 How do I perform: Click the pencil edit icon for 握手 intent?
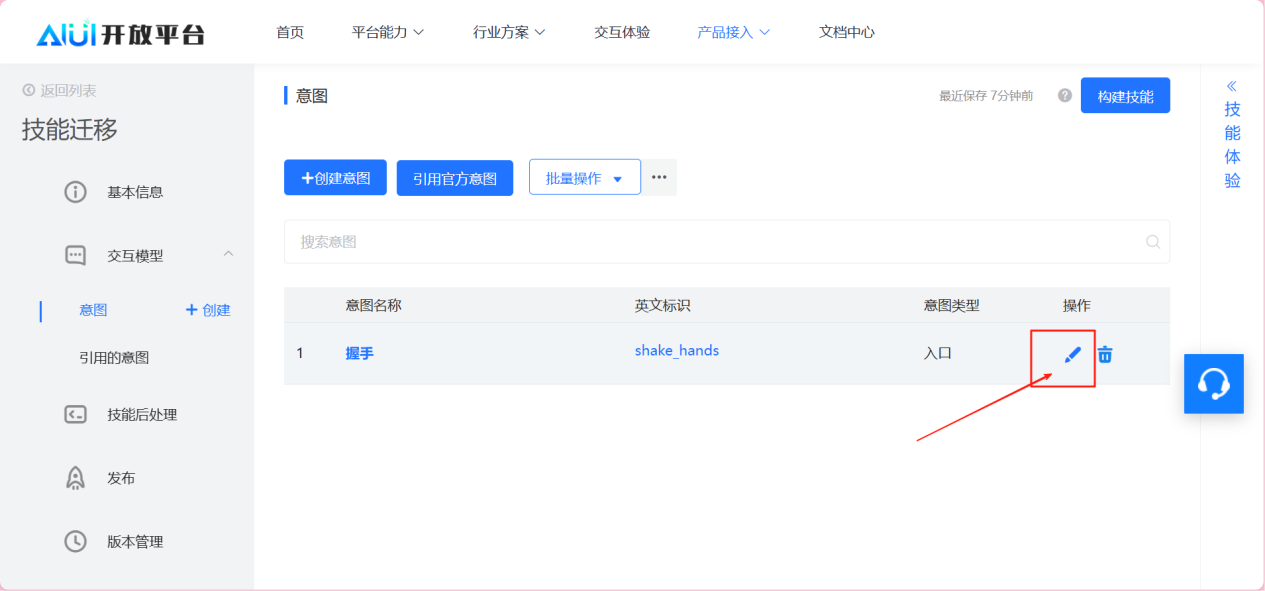tap(1073, 354)
